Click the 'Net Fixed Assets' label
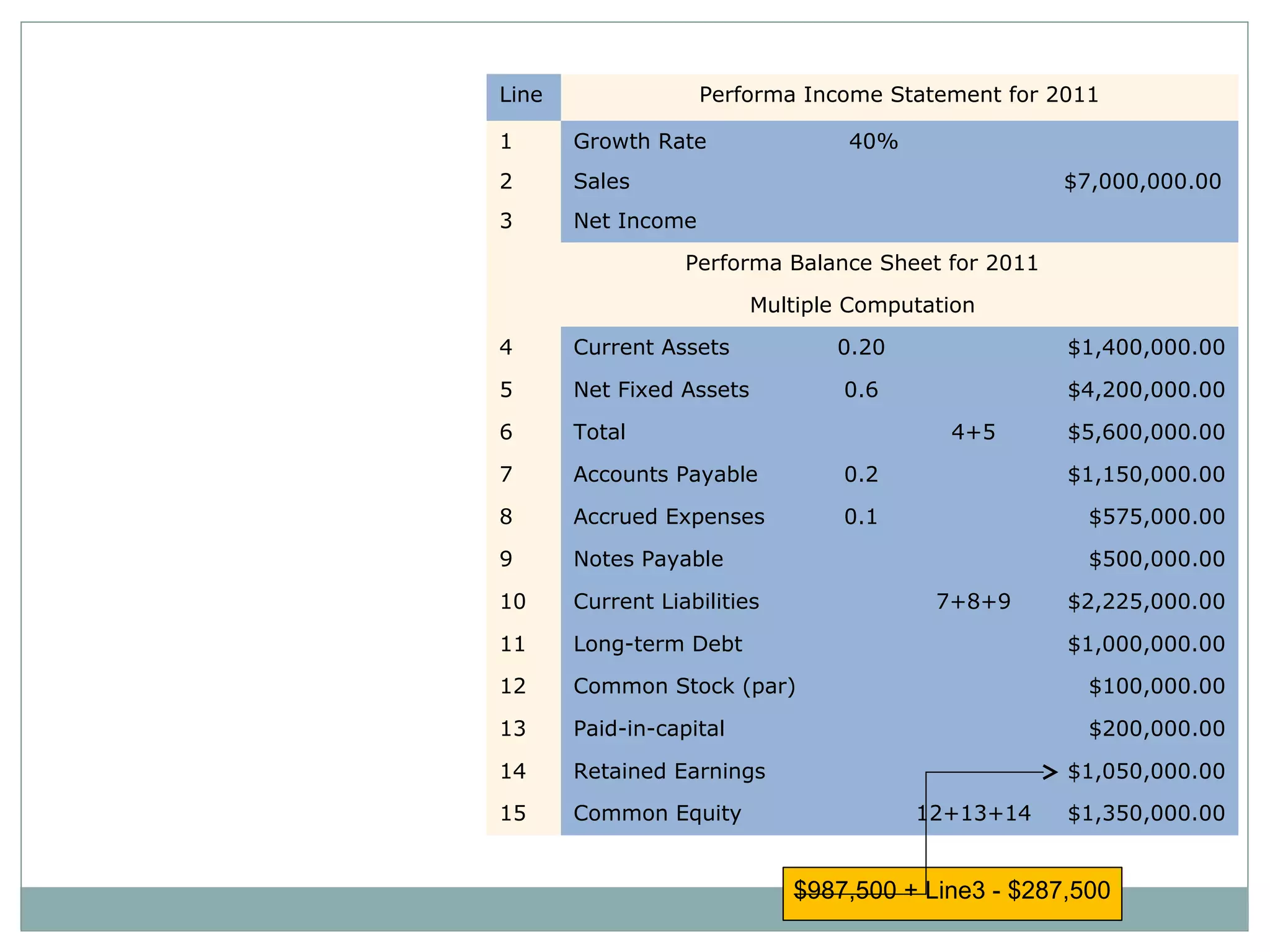1270x952 pixels. [x=661, y=389]
